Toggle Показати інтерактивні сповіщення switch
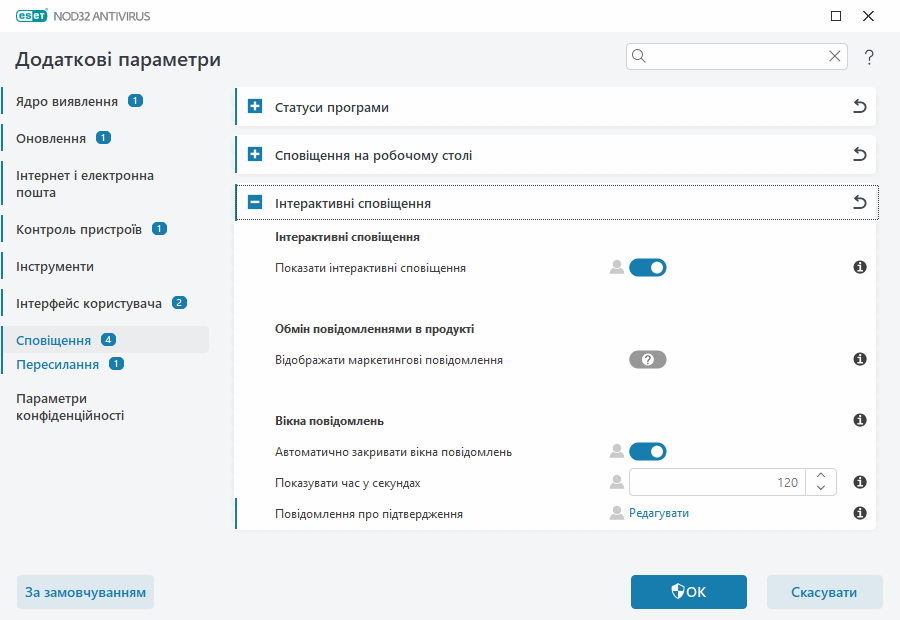900x620 pixels. pos(647,268)
